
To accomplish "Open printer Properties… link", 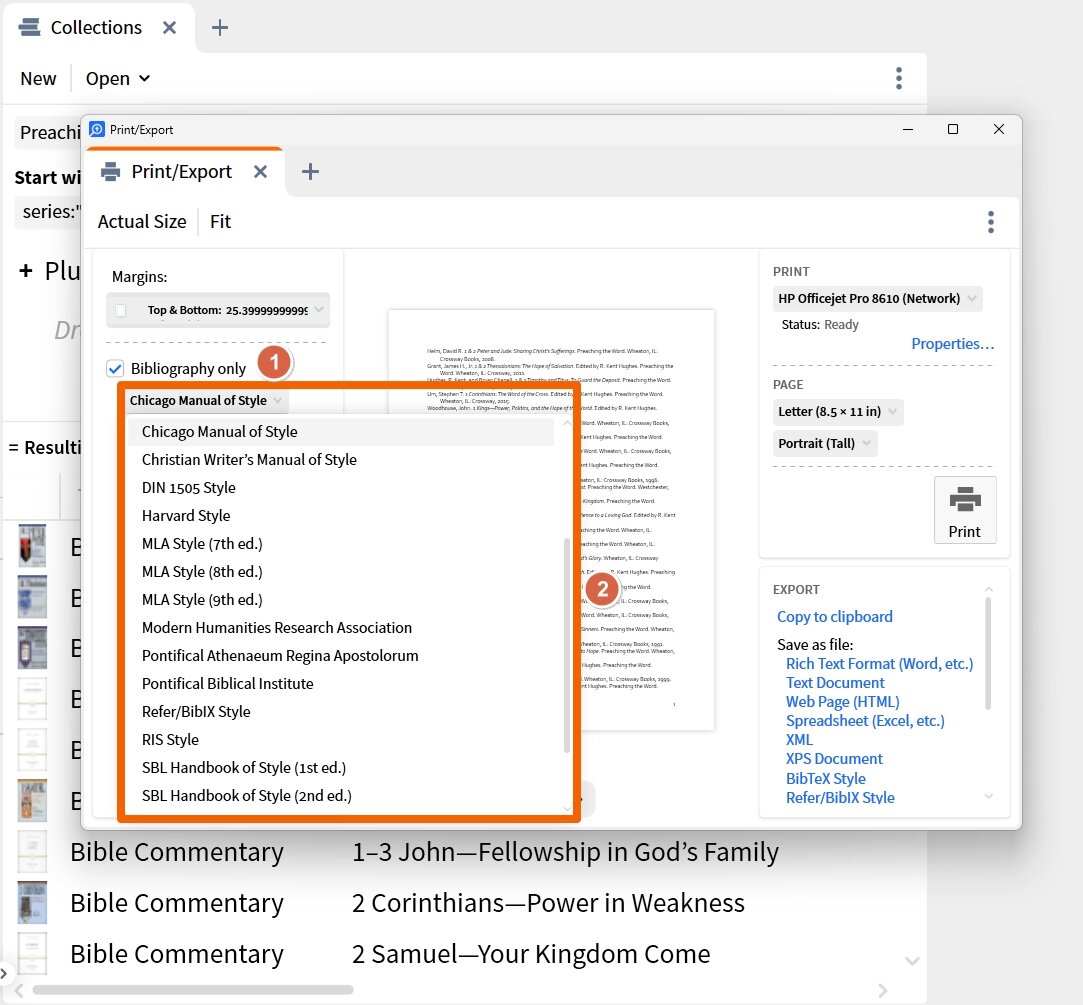I will click(x=952, y=344).
